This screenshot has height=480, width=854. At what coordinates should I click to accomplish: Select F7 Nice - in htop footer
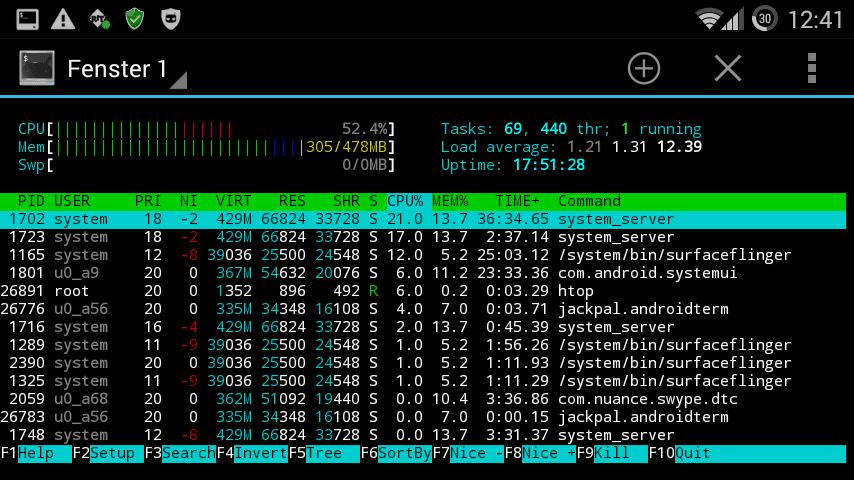pos(468,453)
